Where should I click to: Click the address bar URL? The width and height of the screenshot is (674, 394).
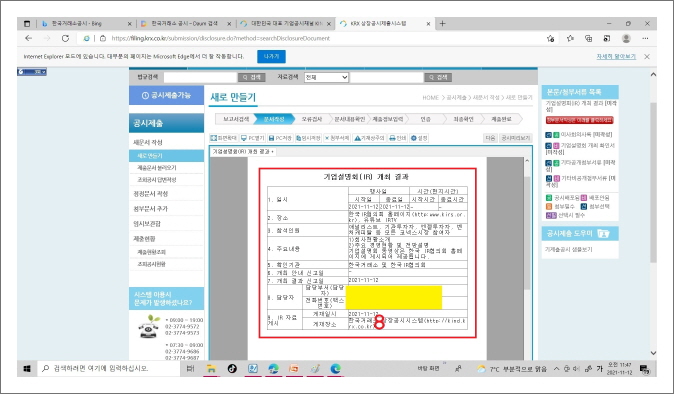point(221,38)
